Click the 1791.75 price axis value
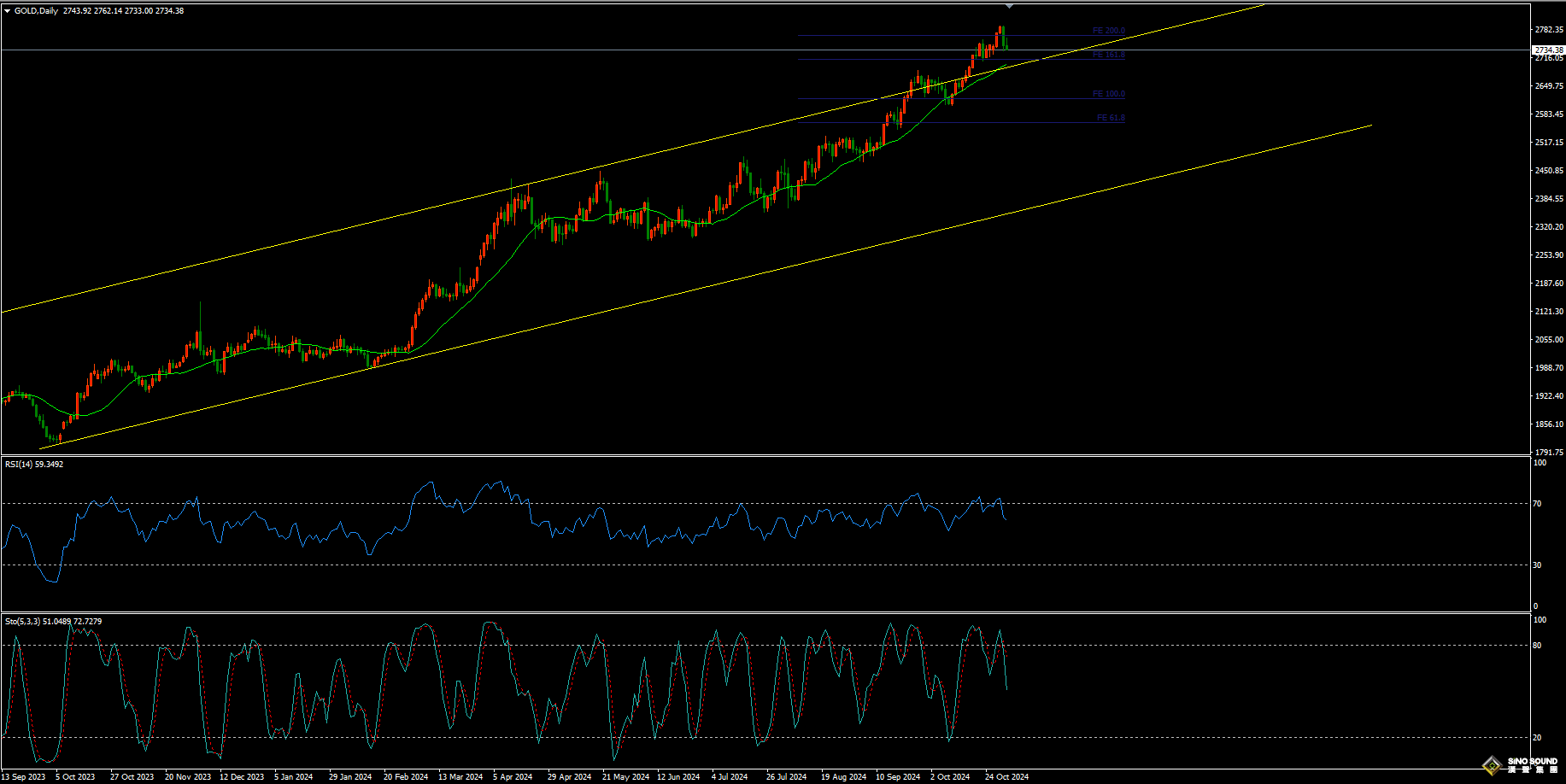 (1549, 453)
